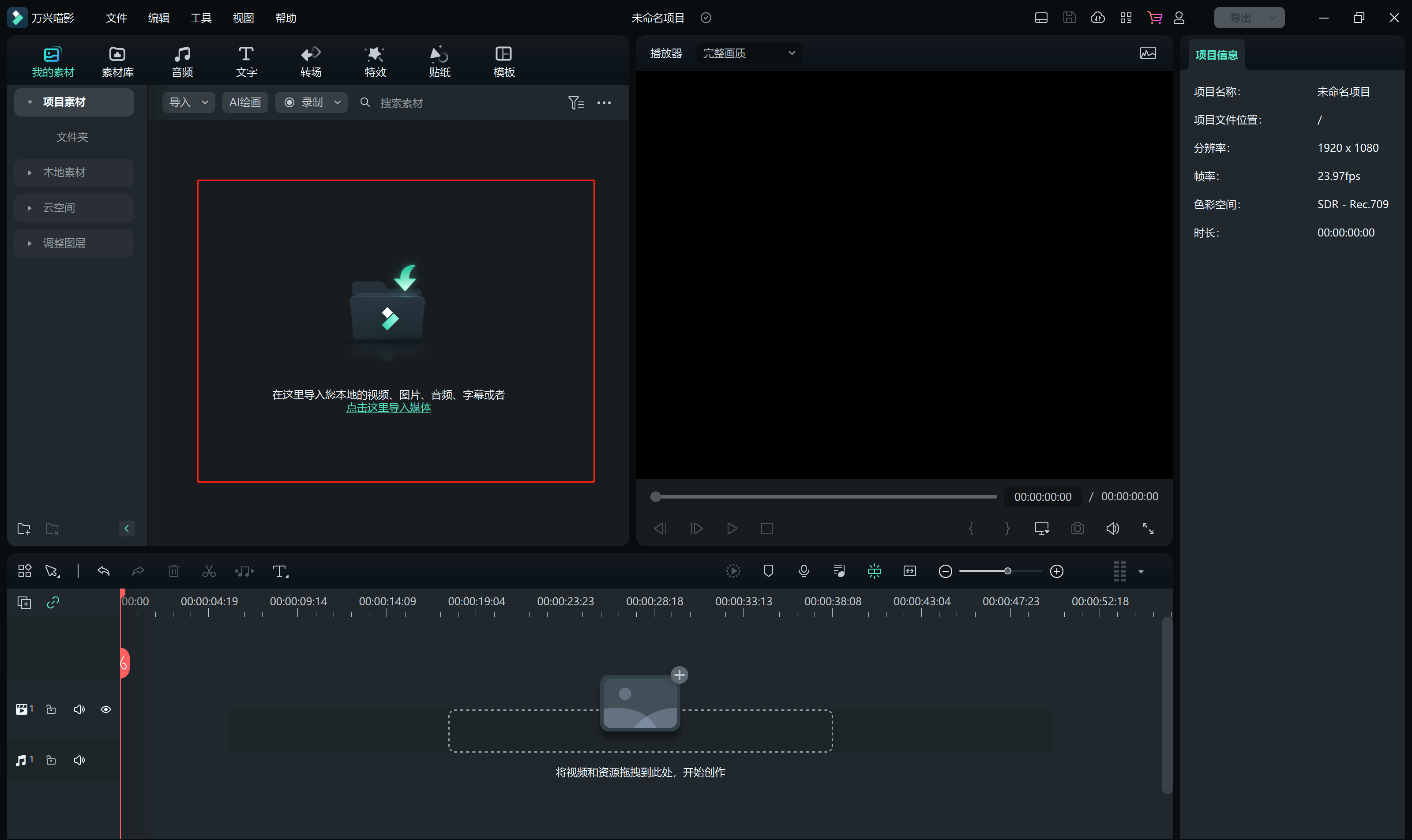
Task: Click the 点击这里导入媒体 link
Action: pyautogui.click(x=388, y=408)
